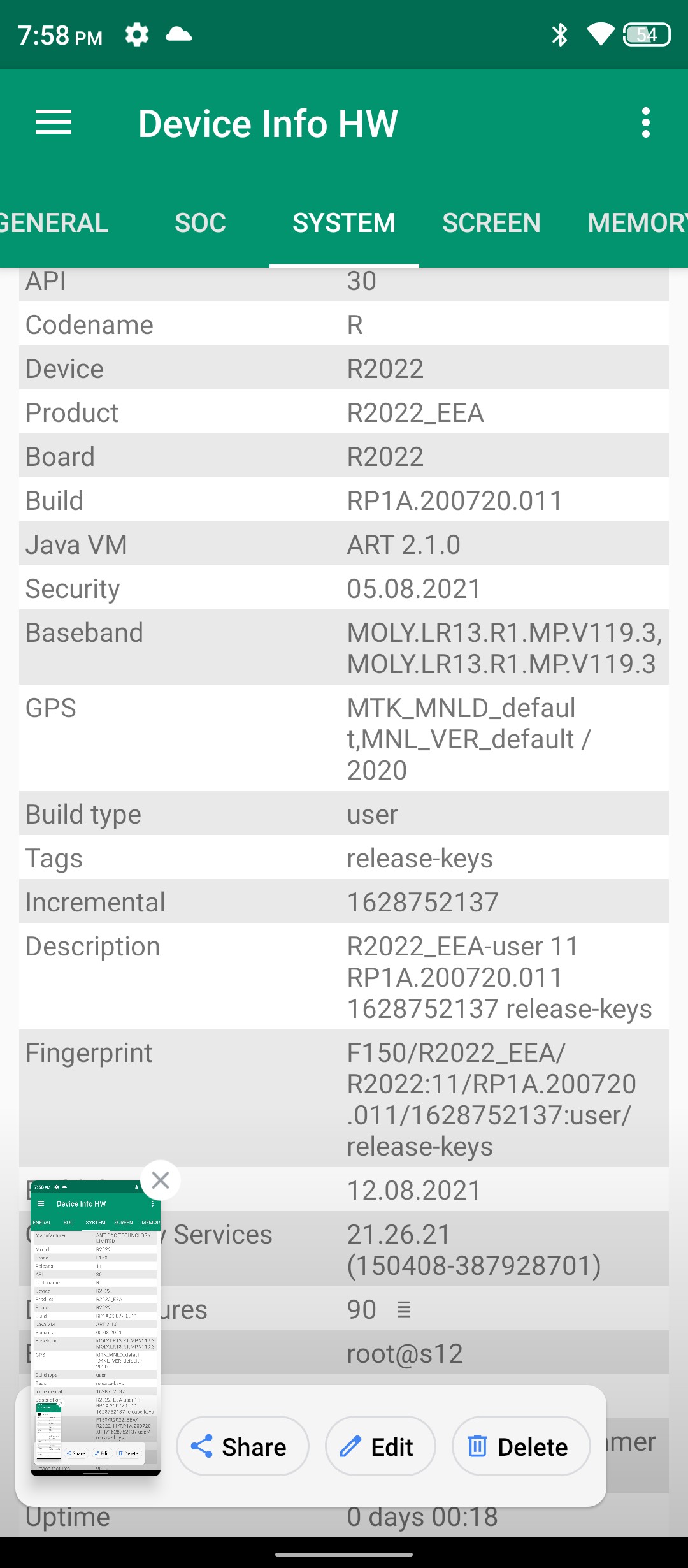688x1568 pixels.
Task: Tap the Share button
Action: coord(242,1447)
